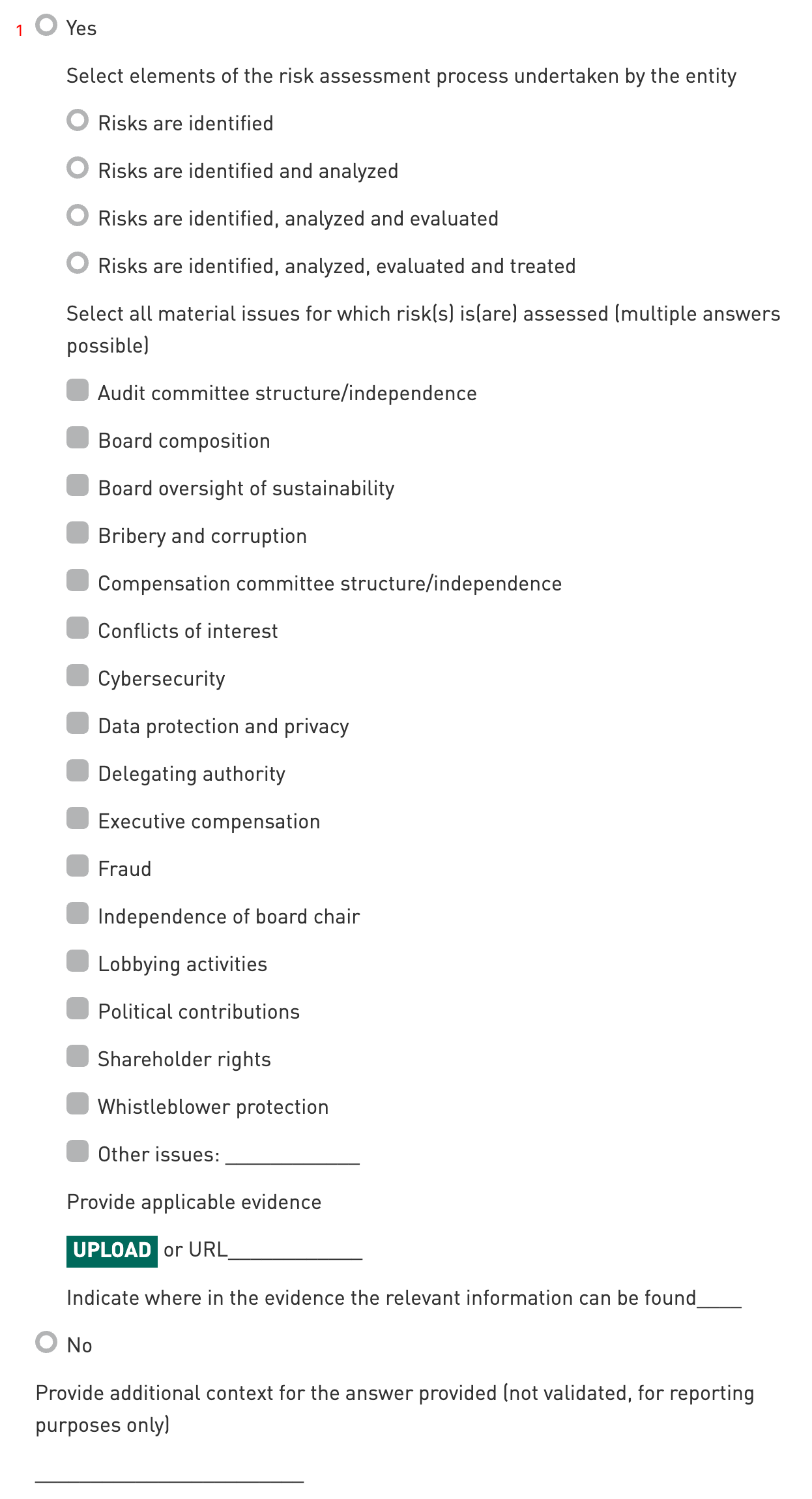Focus the evidence URL input field

click(295, 1251)
